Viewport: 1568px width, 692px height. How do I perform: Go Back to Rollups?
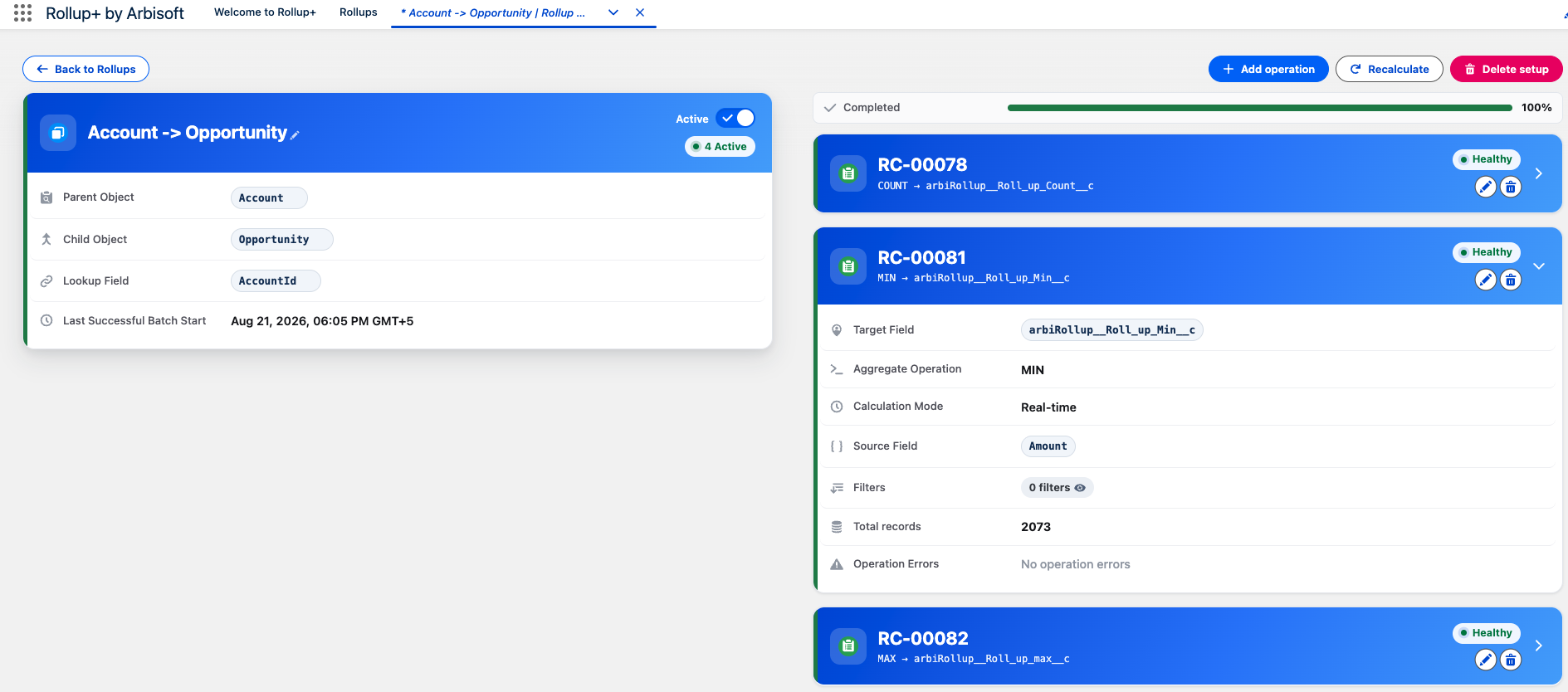[86, 69]
